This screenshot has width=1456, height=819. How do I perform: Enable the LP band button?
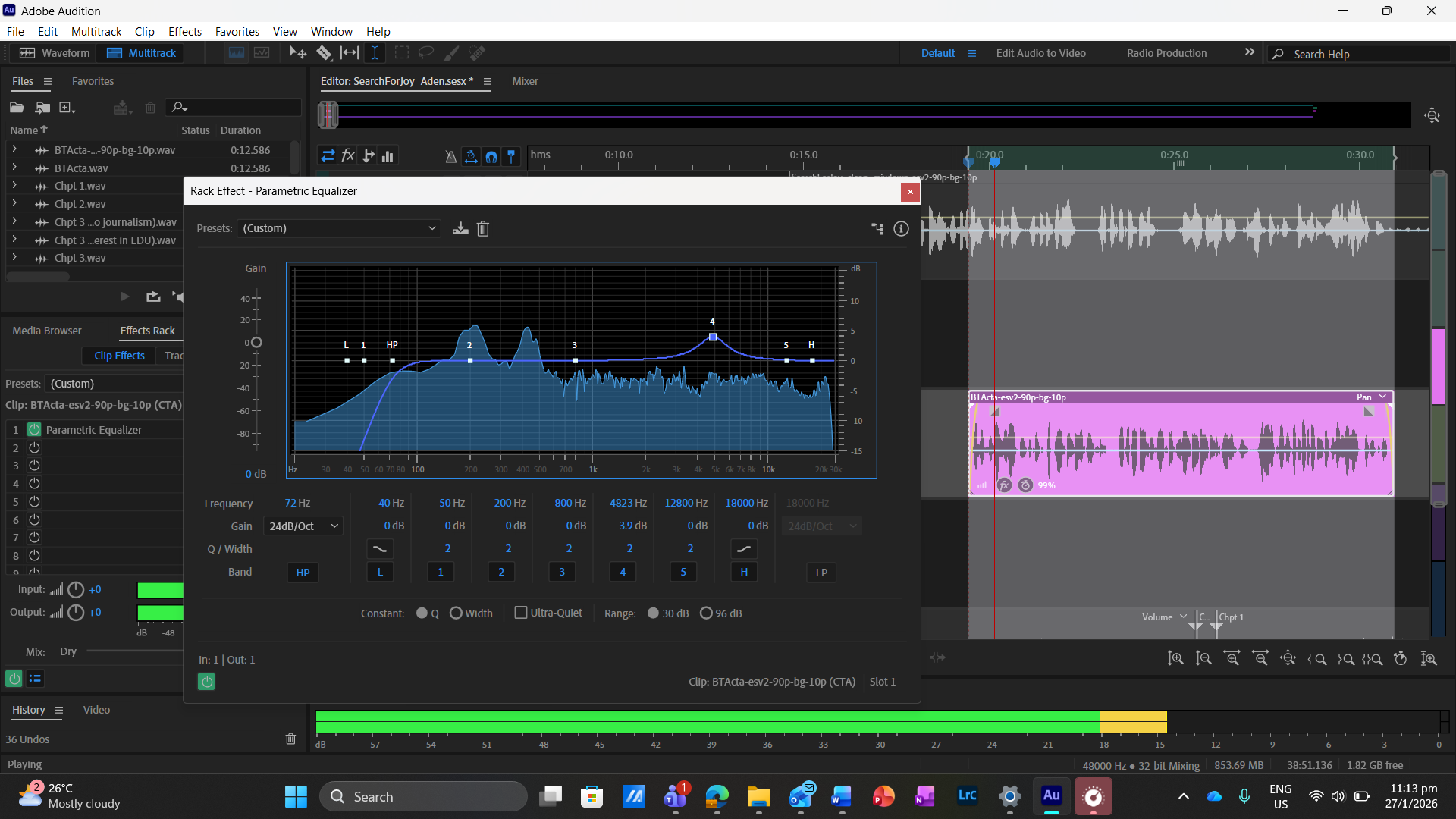tap(821, 573)
